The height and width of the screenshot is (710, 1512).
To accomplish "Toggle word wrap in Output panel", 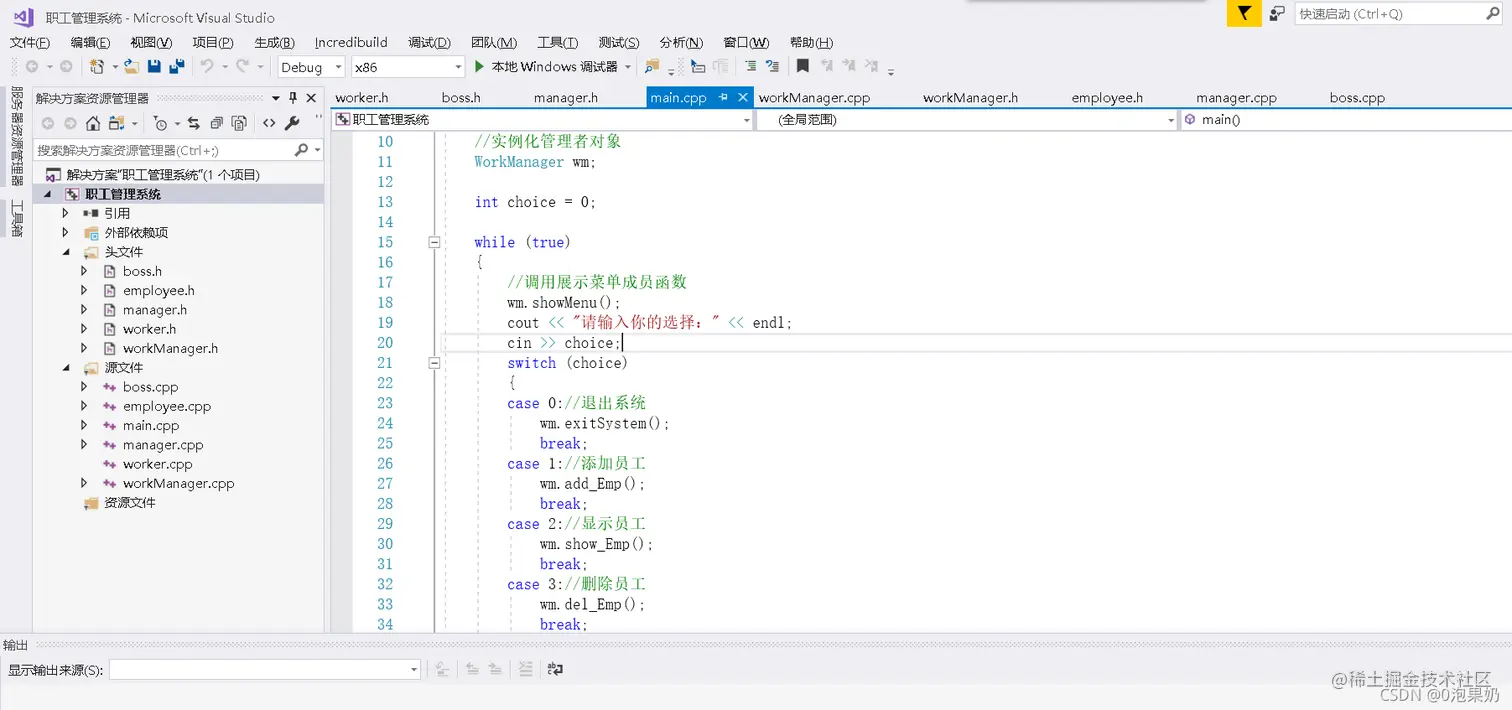I will click(x=556, y=669).
